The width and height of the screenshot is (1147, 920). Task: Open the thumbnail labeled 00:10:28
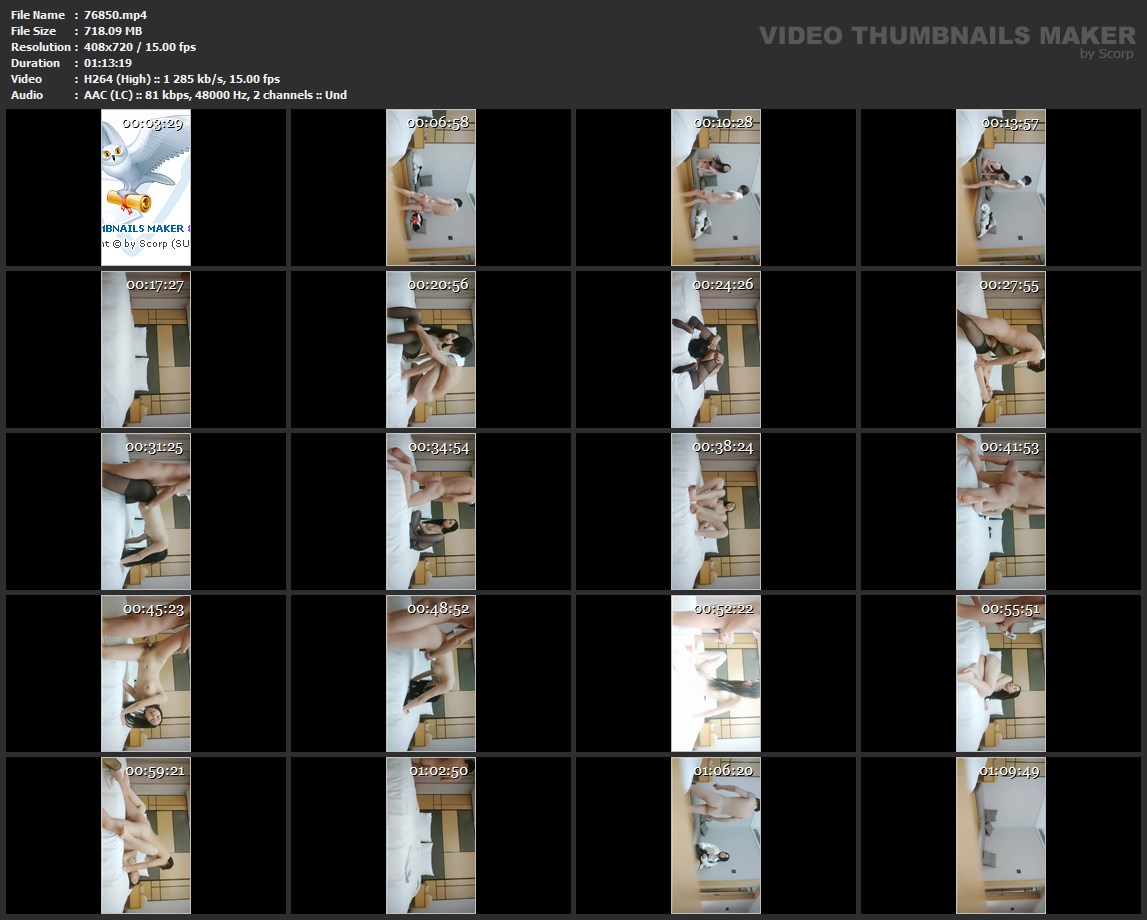(715, 187)
